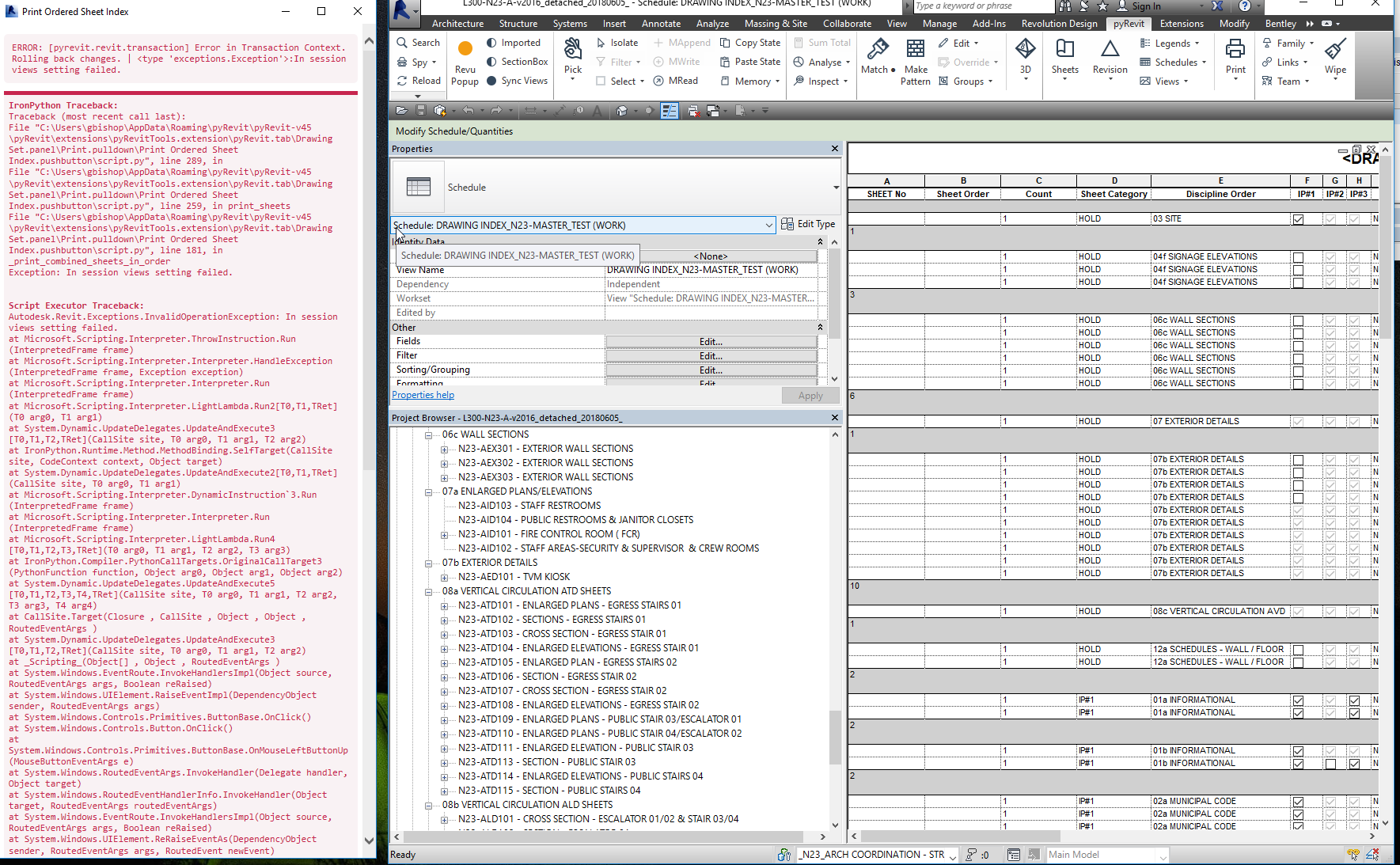Click the Isolate tool
Viewport: 1400px width, 865px height.
coord(617,43)
